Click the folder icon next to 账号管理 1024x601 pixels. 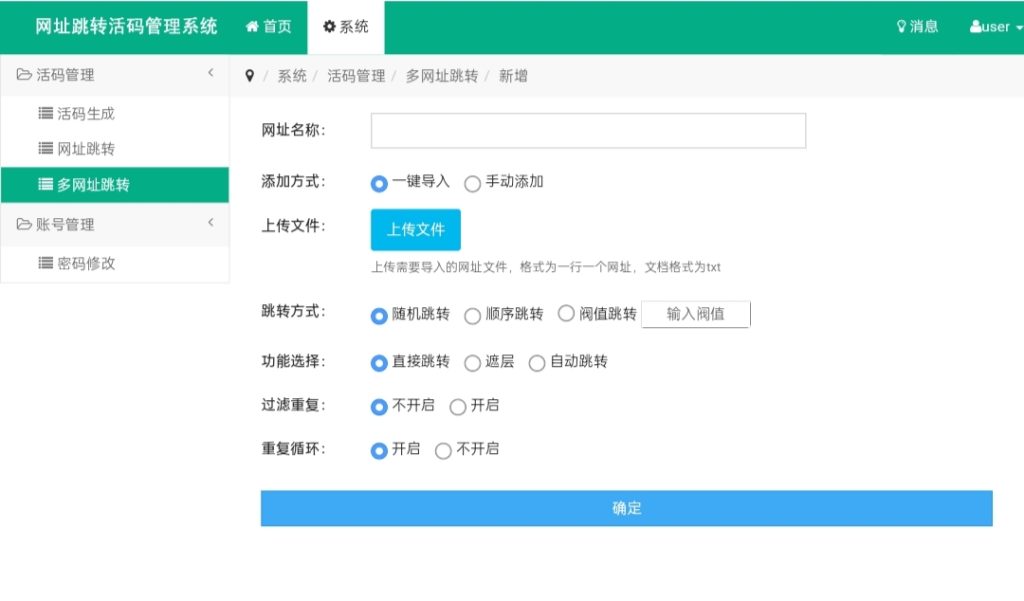click(24, 224)
